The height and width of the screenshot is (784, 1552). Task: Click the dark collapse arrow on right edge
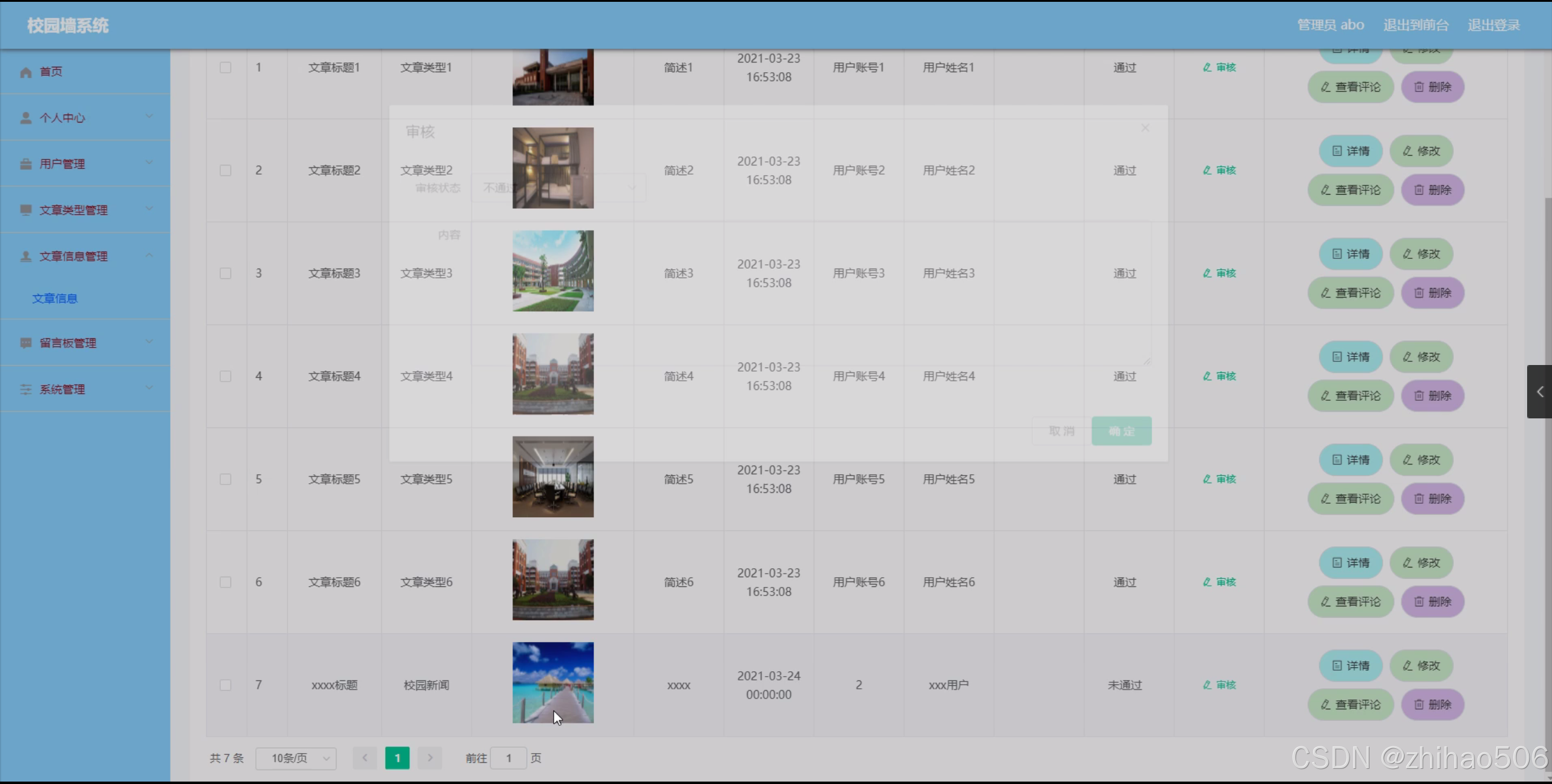[x=1539, y=392]
